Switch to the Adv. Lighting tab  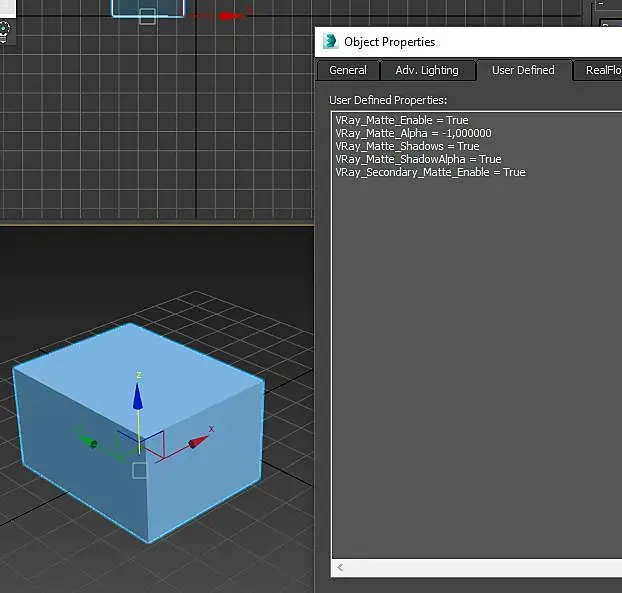pos(427,70)
